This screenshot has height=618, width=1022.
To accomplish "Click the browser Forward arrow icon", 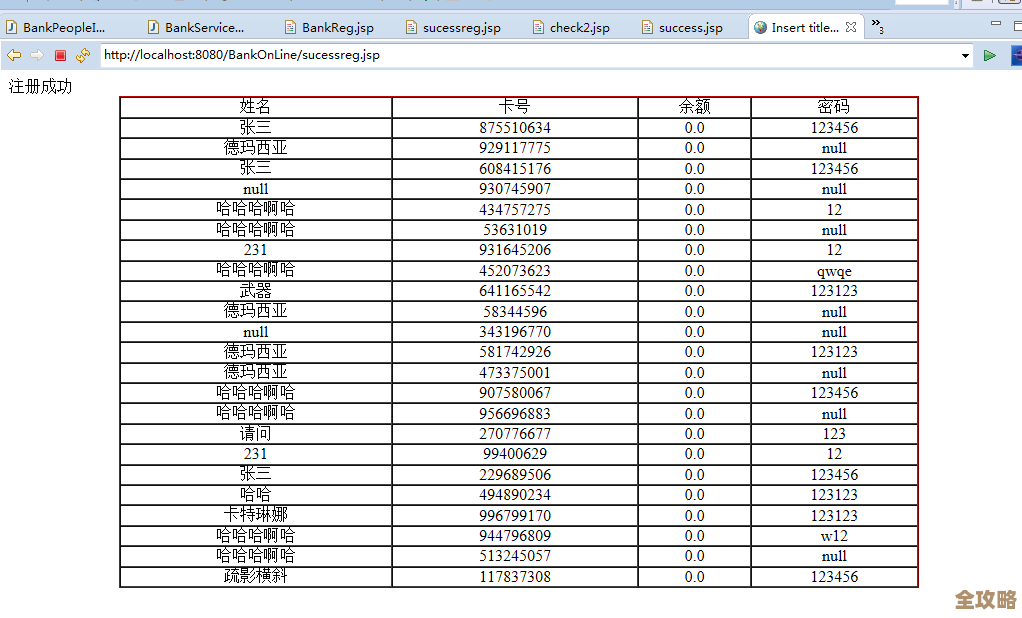I will point(37,56).
